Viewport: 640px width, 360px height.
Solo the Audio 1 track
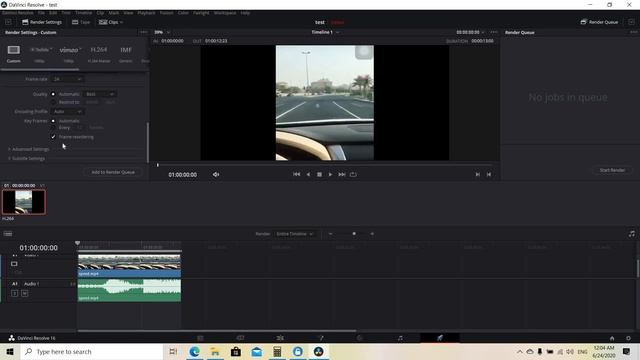tap(15, 293)
